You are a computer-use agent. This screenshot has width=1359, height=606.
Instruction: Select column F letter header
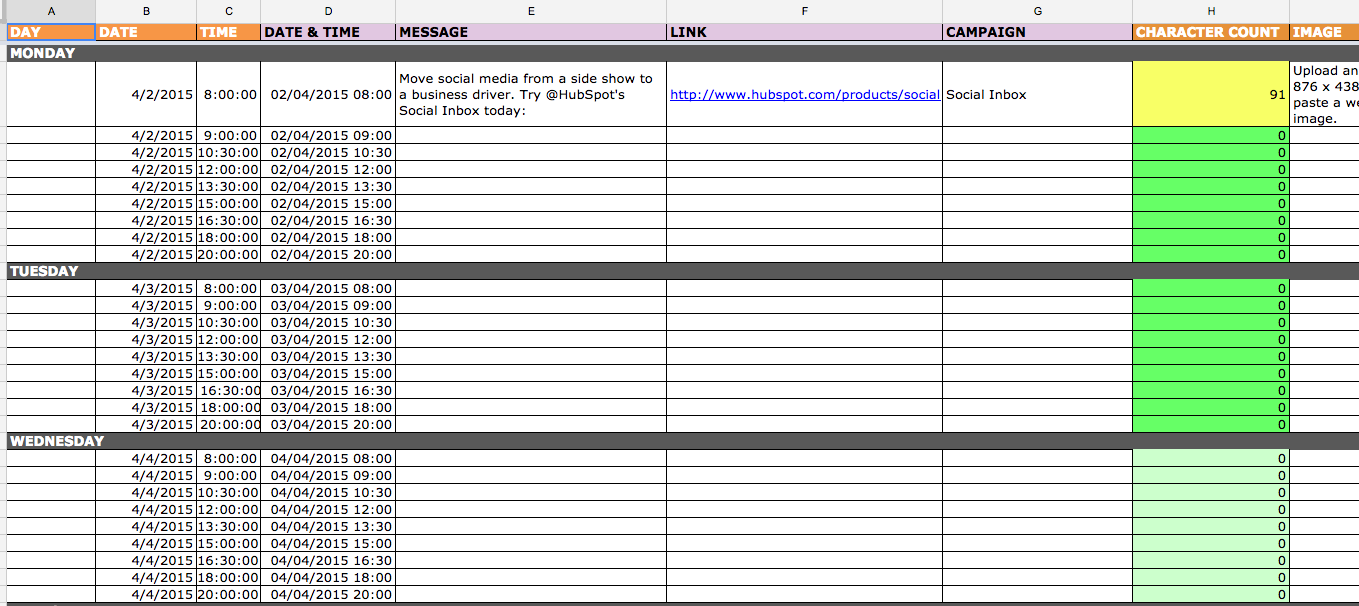click(x=805, y=11)
